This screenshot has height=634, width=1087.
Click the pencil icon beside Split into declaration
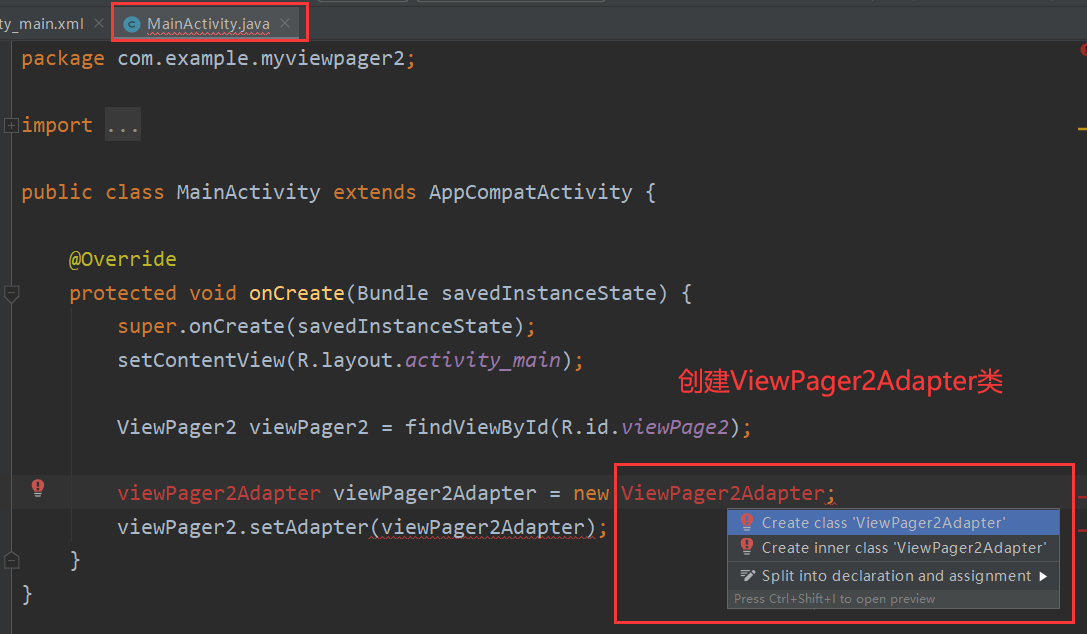click(747, 576)
